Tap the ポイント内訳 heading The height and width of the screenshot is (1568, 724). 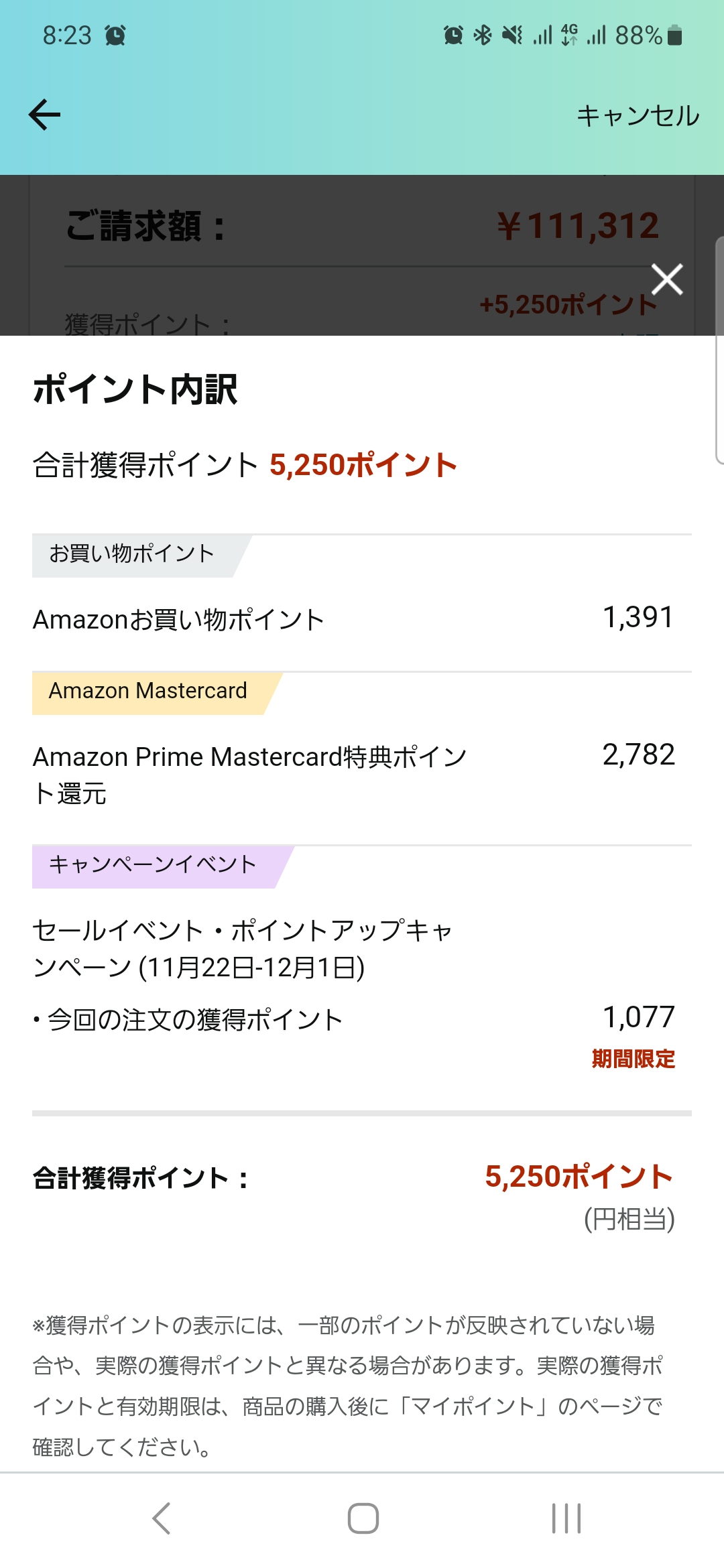pyautogui.click(x=135, y=389)
